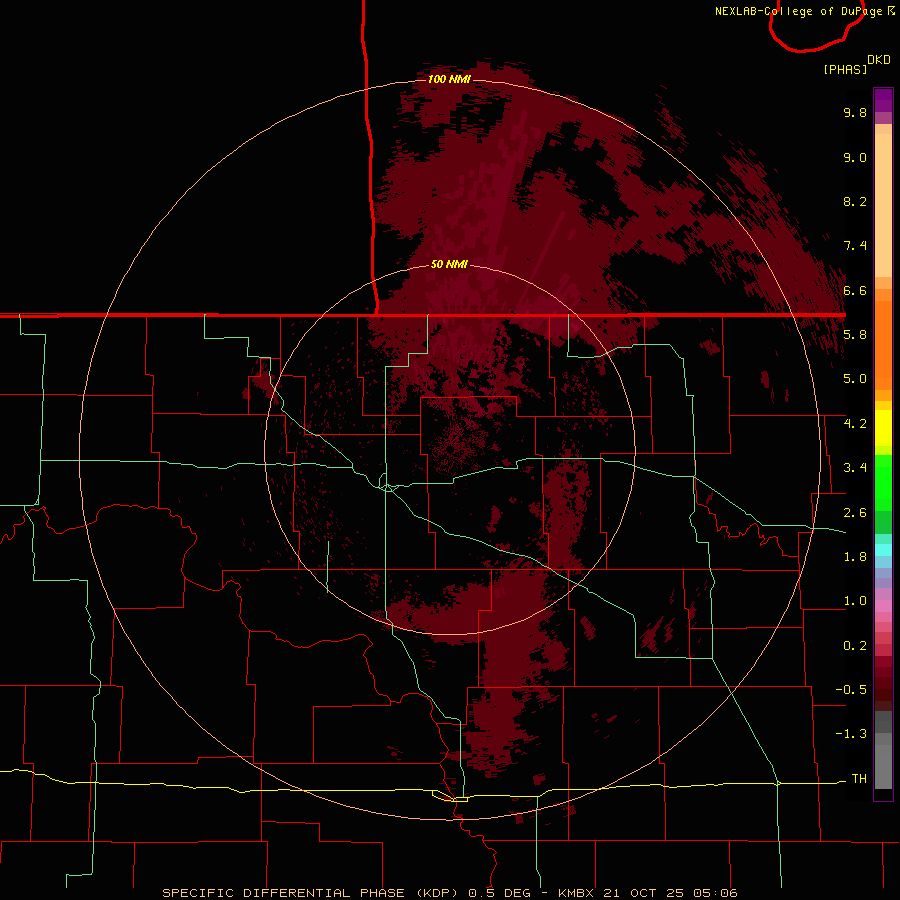Click the 1.8 scale value

[x=855, y=557]
